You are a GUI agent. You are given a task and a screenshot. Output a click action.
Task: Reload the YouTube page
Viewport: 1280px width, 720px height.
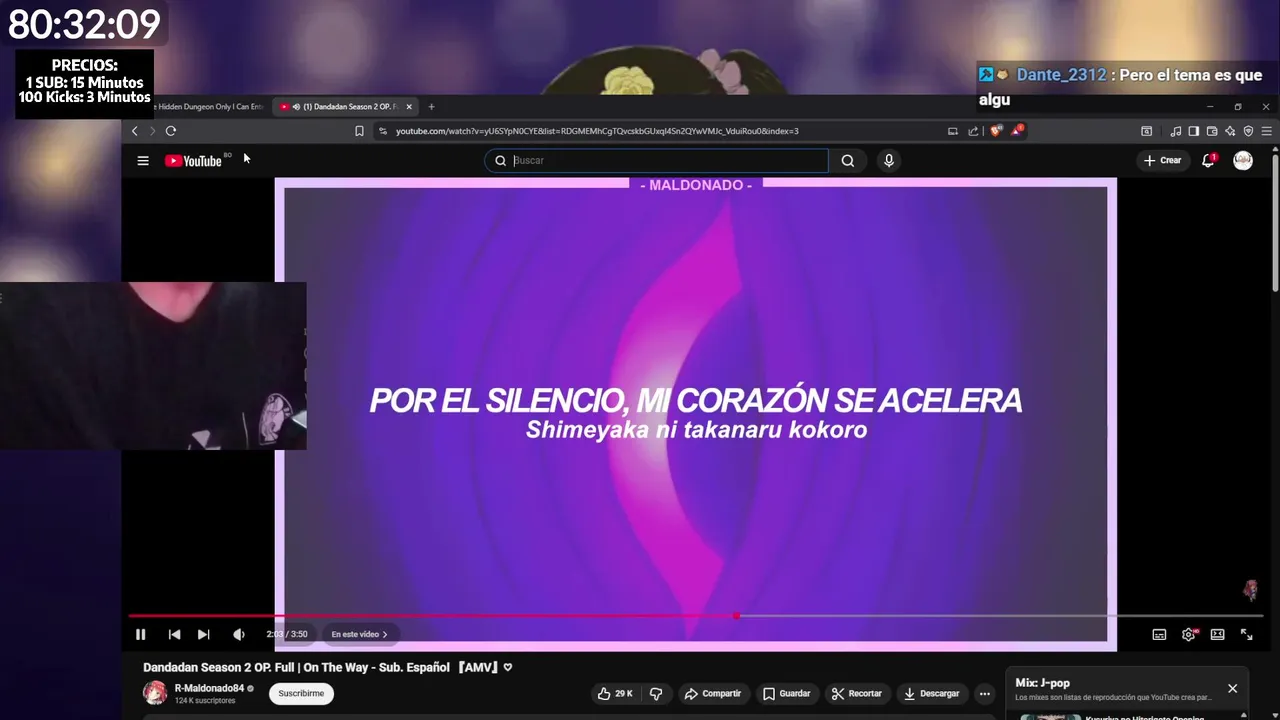point(171,131)
